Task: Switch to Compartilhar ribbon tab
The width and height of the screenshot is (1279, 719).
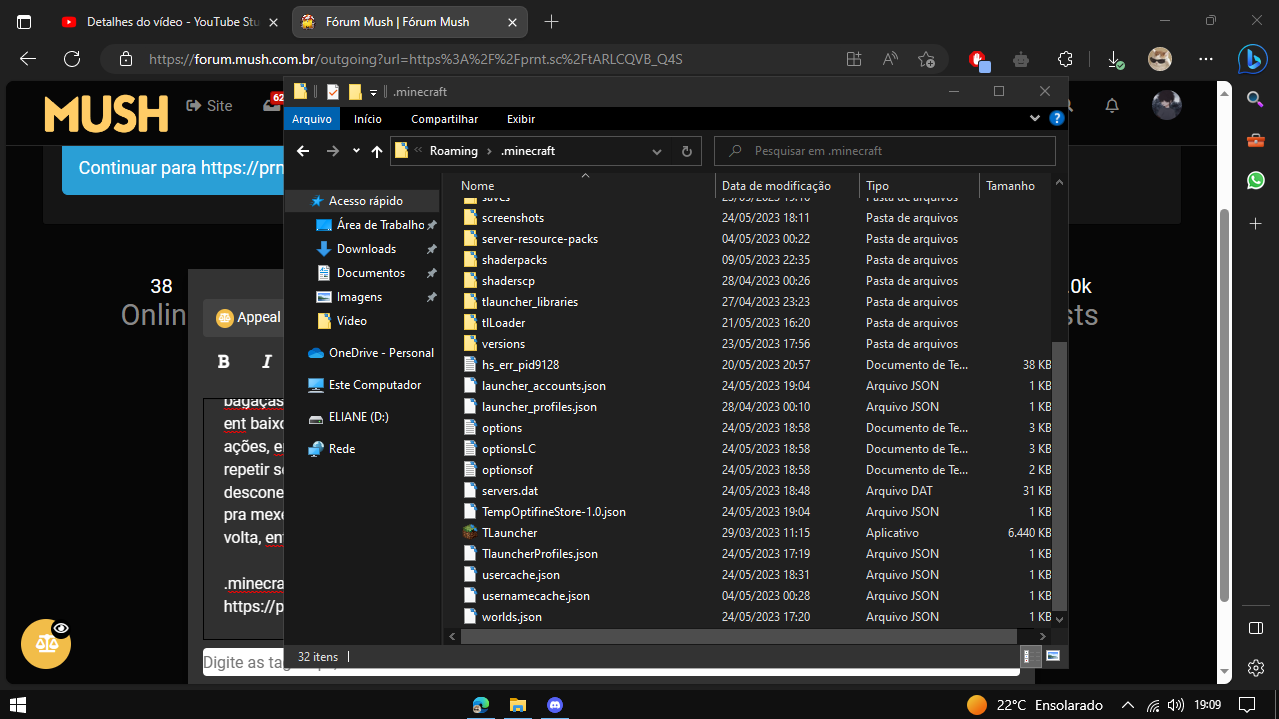Action: (445, 119)
